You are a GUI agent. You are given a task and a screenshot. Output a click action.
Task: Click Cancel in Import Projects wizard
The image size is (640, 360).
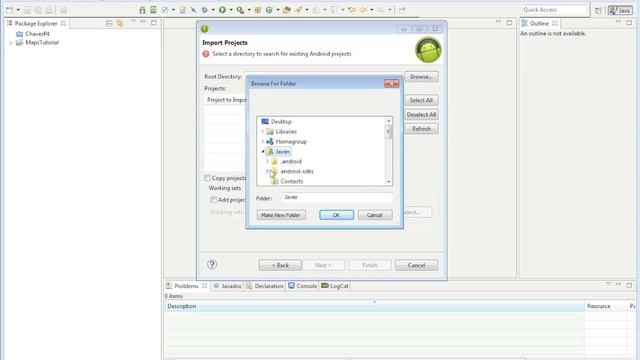click(416, 265)
